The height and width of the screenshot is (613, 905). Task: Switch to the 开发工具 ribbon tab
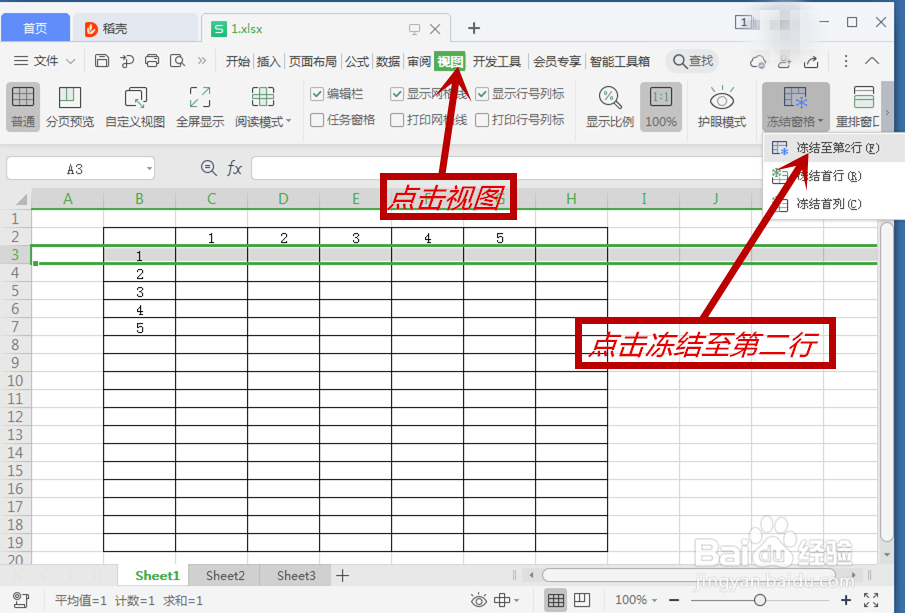coord(499,60)
